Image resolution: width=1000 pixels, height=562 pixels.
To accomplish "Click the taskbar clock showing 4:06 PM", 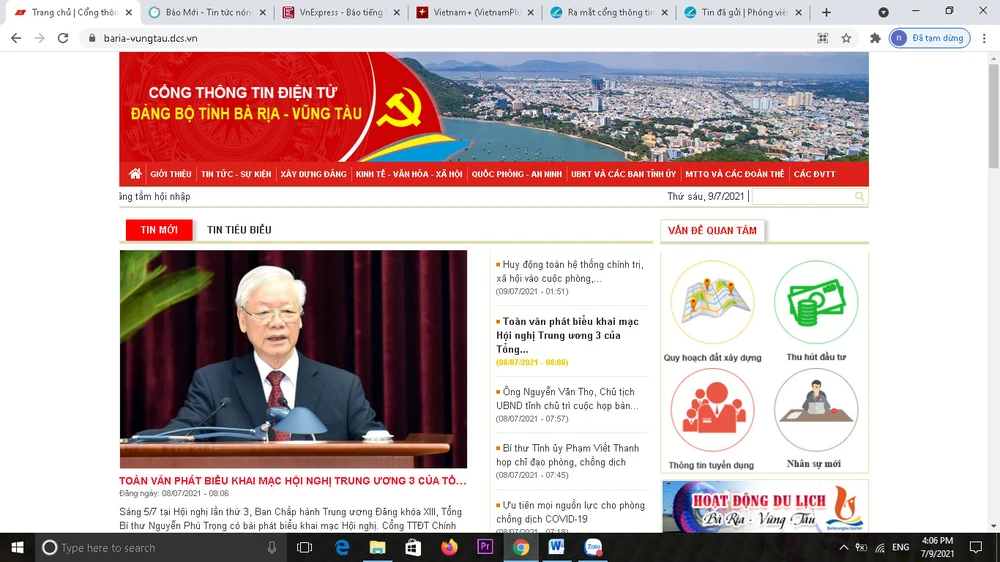I will point(937,547).
